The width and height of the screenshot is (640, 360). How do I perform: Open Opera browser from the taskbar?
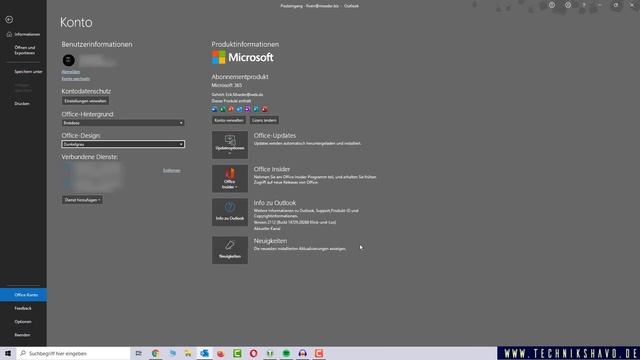click(253, 353)
